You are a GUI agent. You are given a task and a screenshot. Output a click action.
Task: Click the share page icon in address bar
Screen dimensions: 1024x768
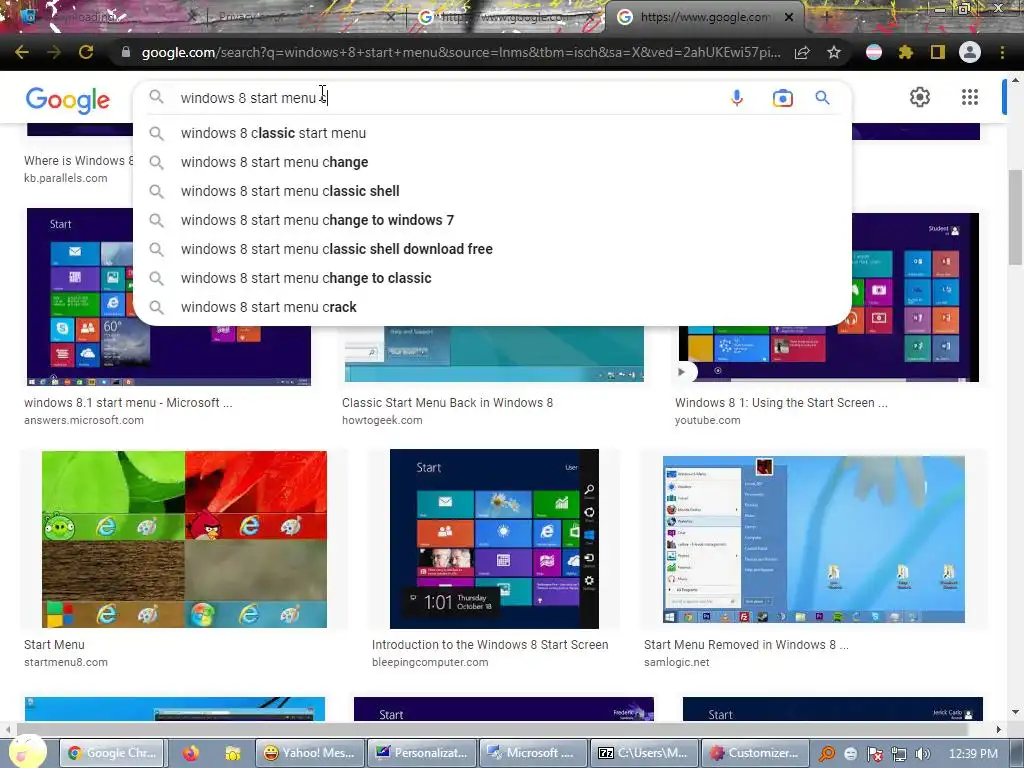[x=802, y=52]
